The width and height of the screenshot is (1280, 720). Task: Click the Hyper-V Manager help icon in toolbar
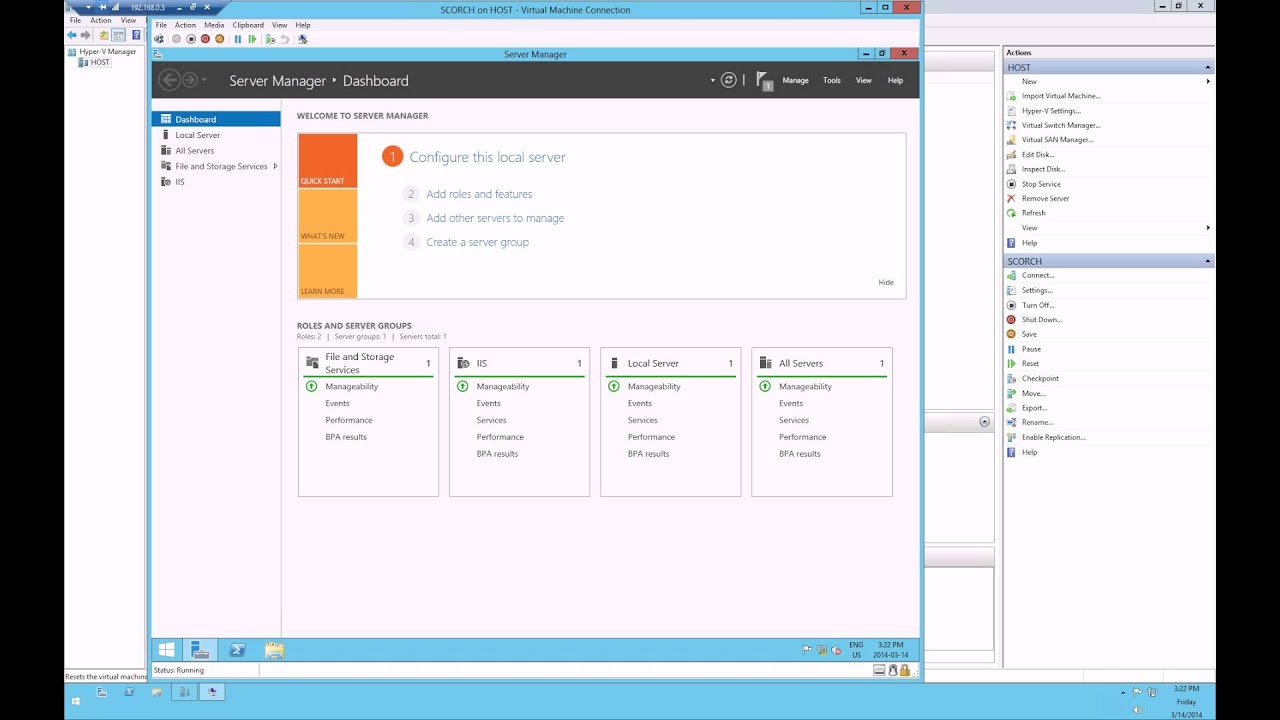[136, 35]
